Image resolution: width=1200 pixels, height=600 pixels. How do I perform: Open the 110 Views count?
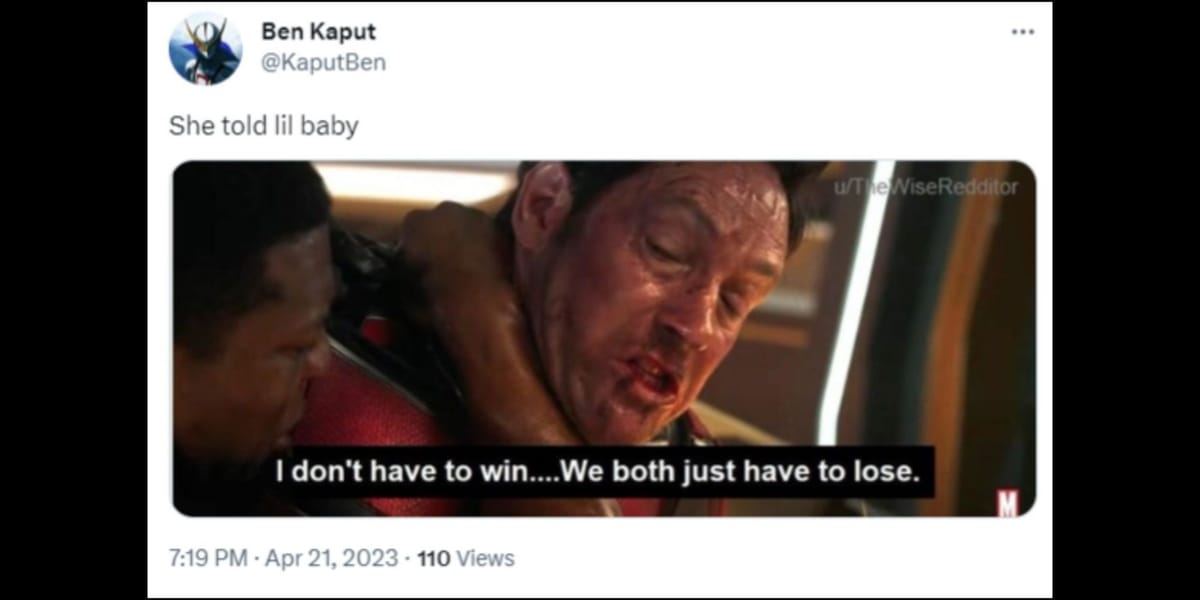(465, 558)
